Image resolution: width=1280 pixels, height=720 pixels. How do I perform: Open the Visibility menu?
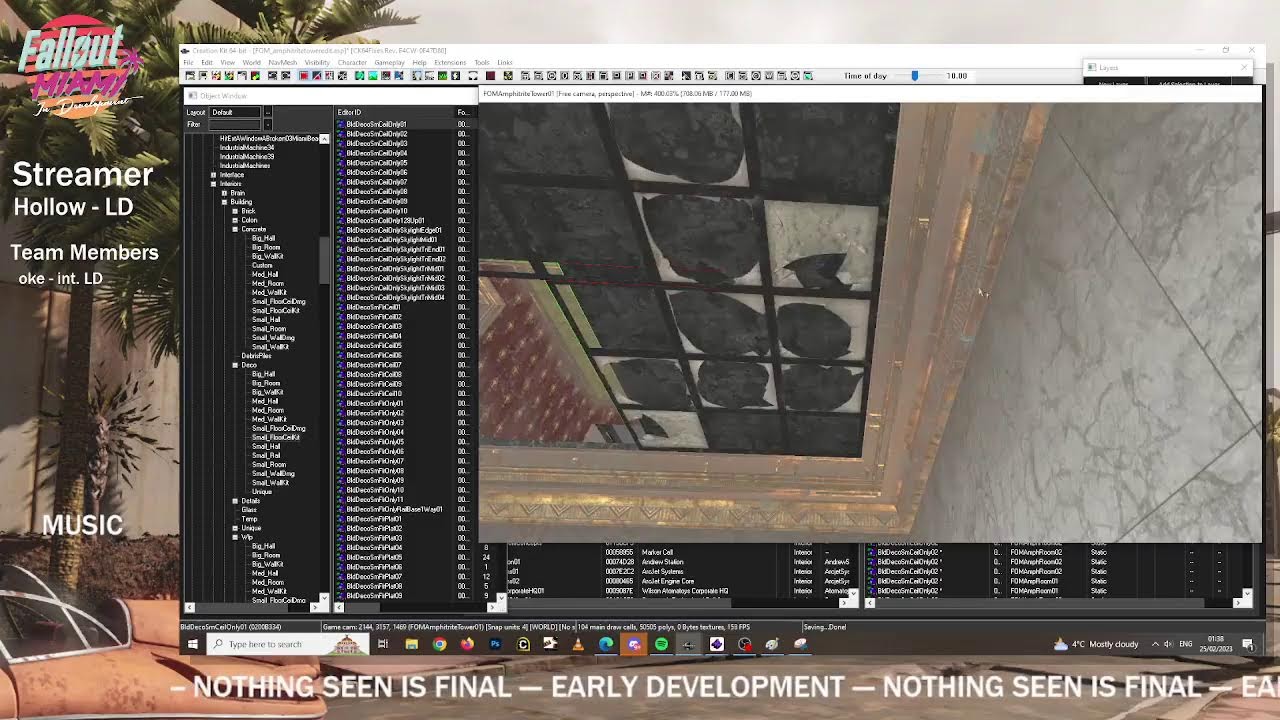coord(317,62)
